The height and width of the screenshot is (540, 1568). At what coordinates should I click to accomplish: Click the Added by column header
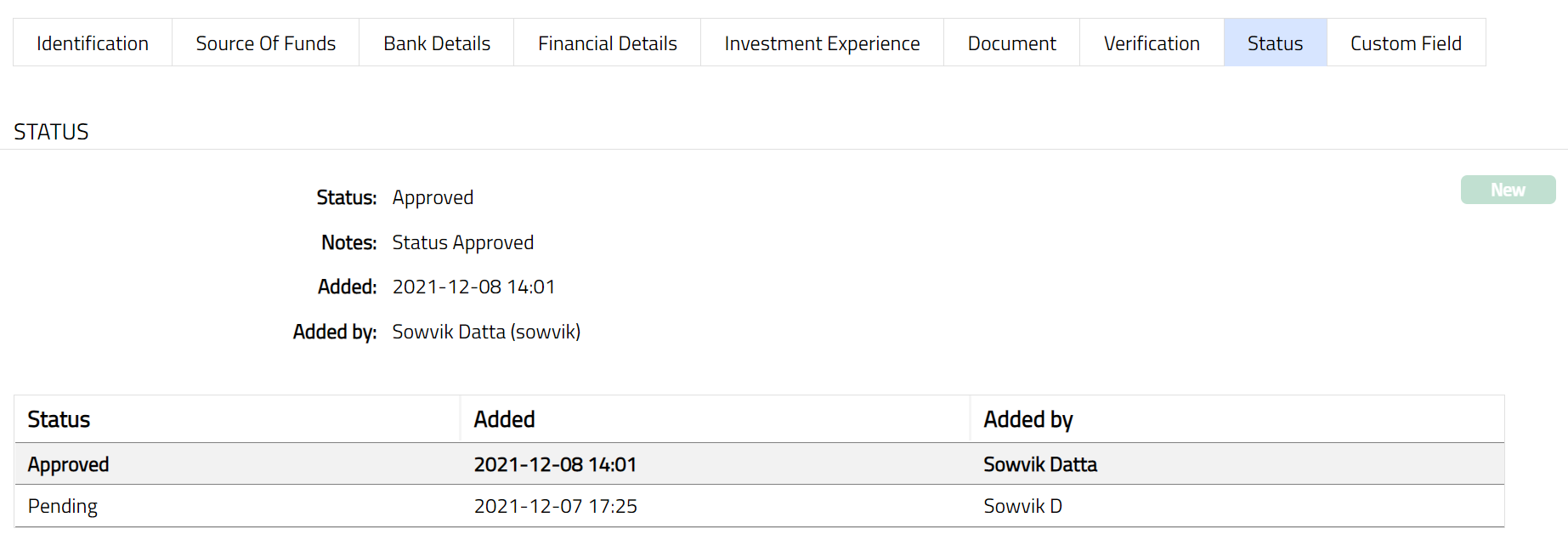point(1027,419)
